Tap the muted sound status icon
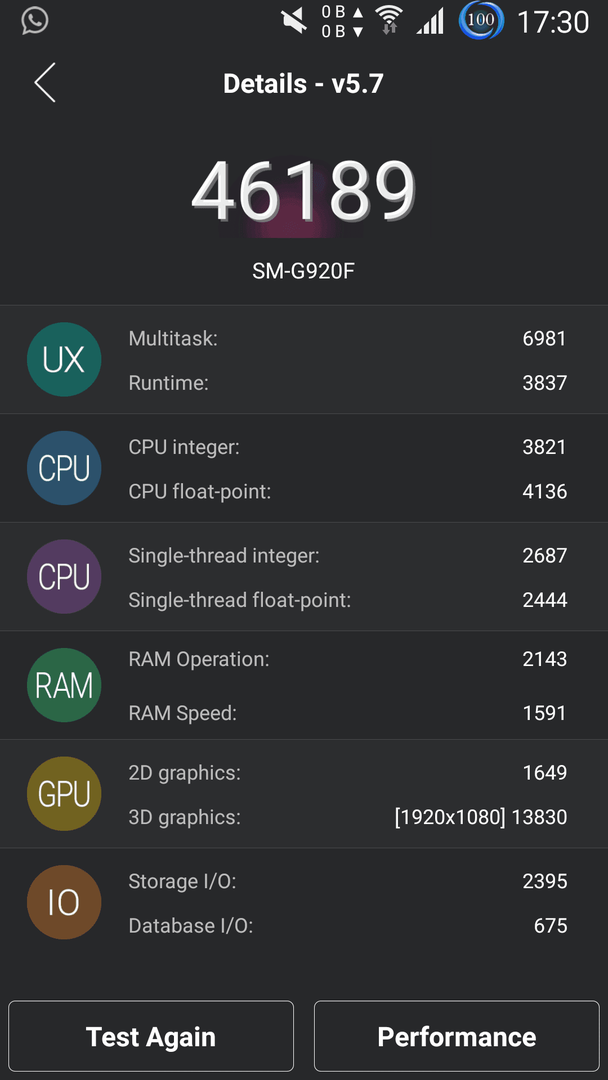Viewport: 608px width, 1080px height. pyautogui.click(x=294, y=21)
